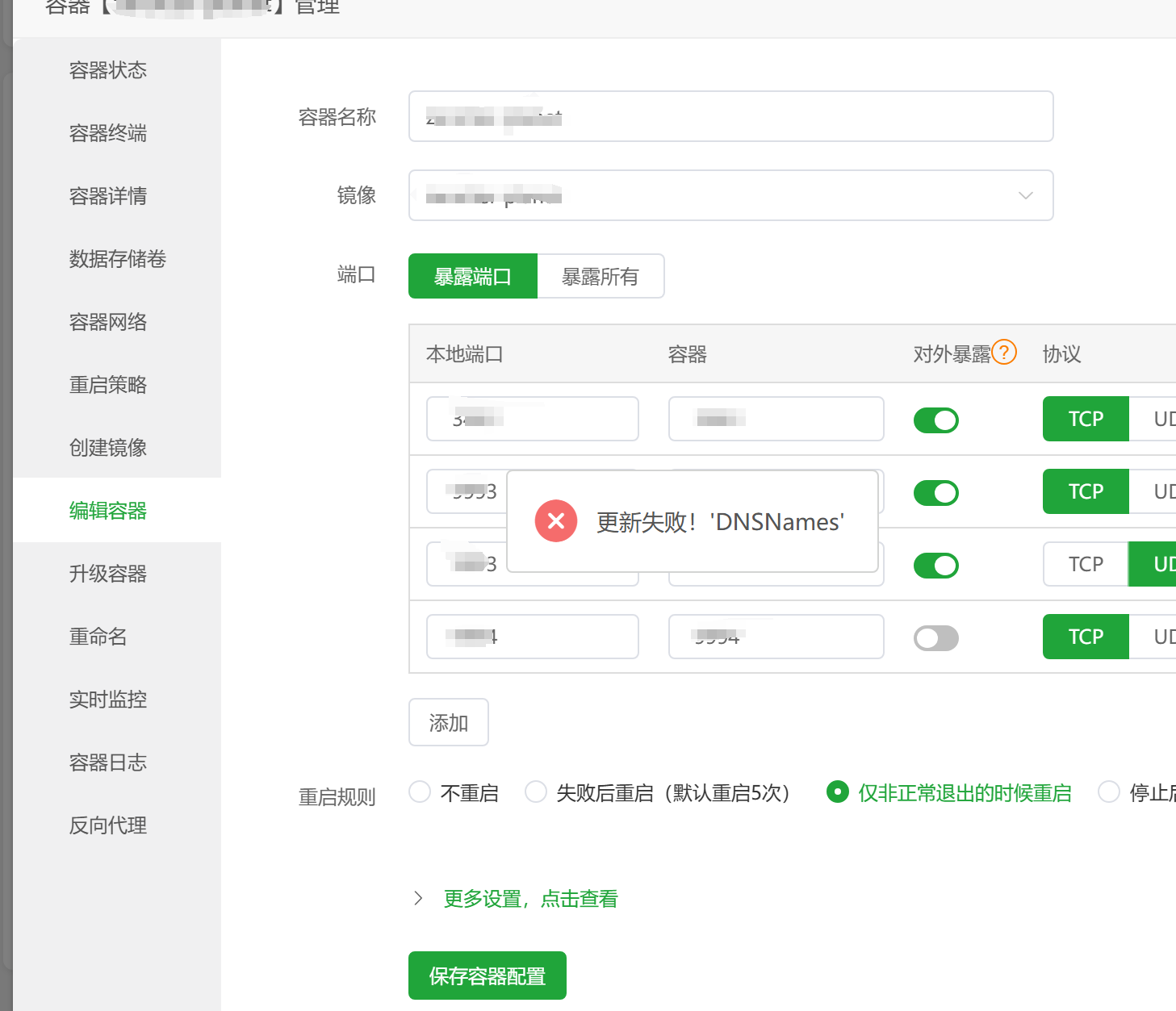Click the 容器名称 input field
Viewport: 1176px width, 1011px height.
730,116
